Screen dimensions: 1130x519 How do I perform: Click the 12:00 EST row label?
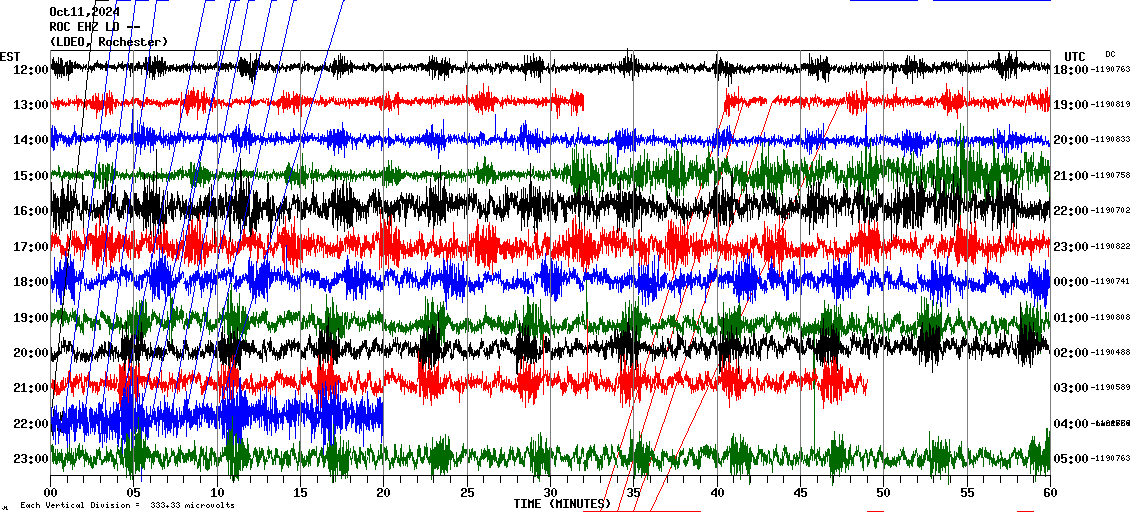point(31,69)
